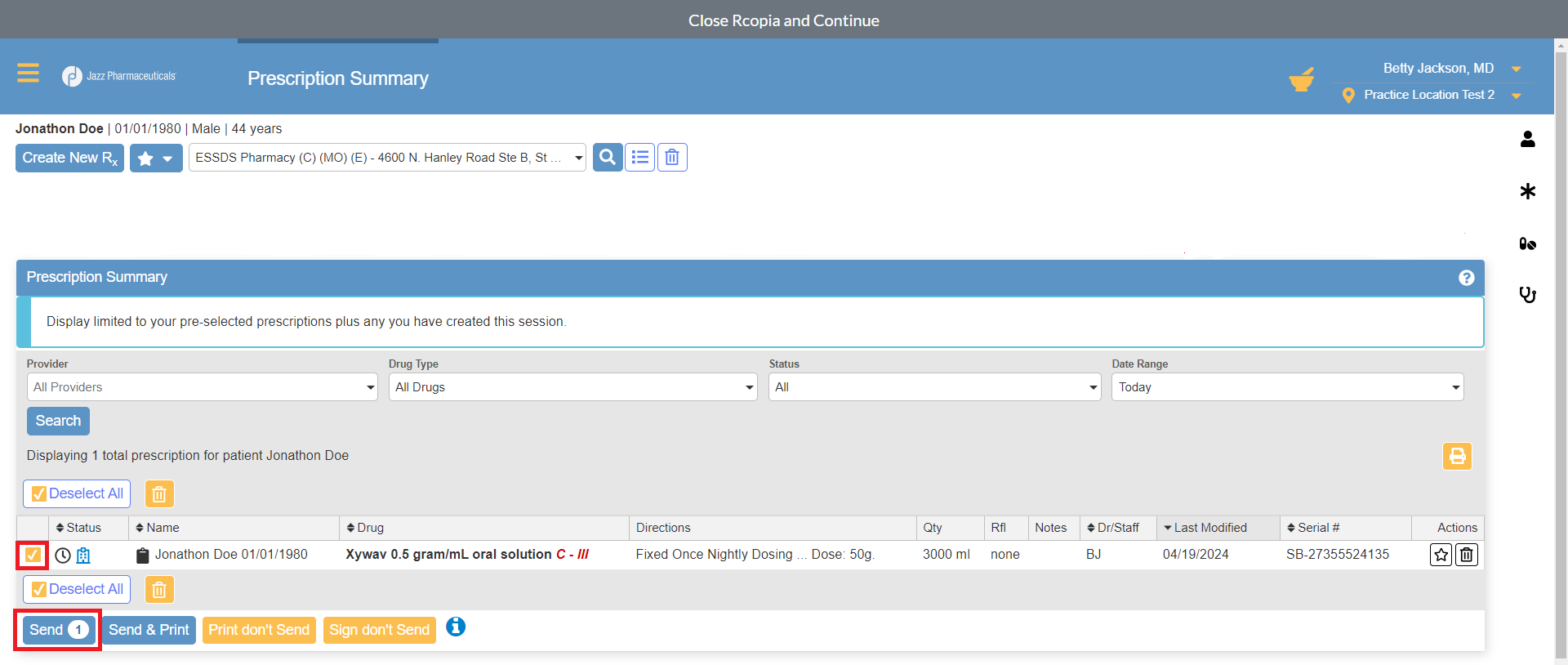The height and width of the screenshot is (665, 1568).
Task: Open the mortar and pestle pharmacy icon
Action: [1302, 79]
